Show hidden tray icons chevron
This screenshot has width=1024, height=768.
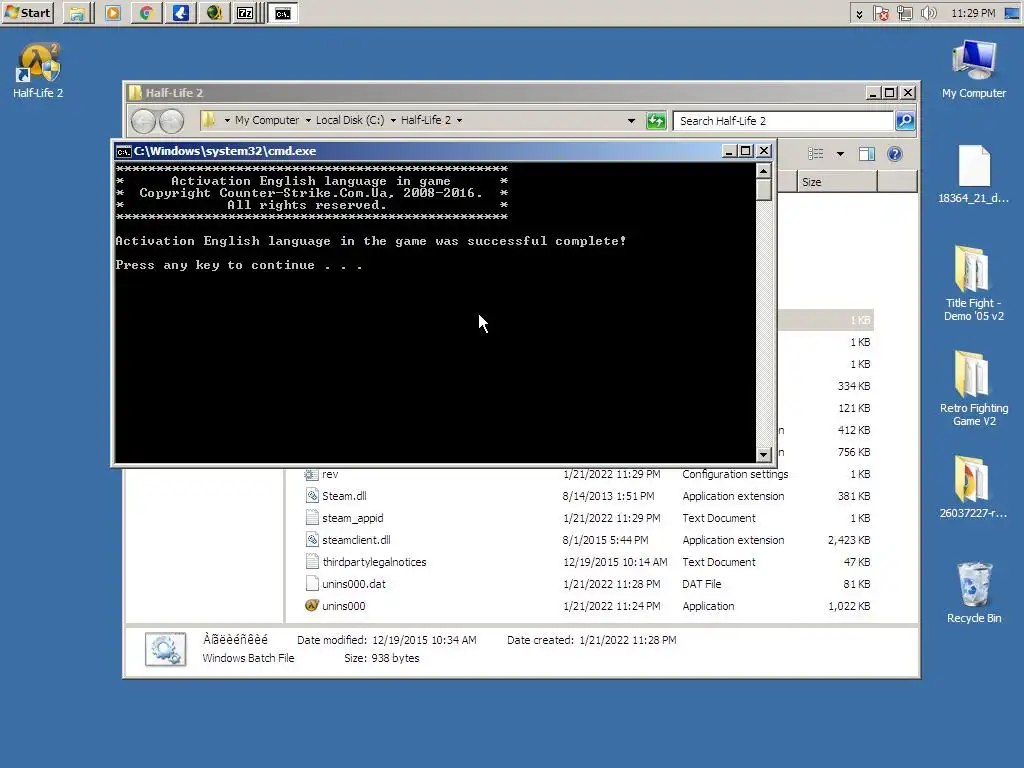859,14
